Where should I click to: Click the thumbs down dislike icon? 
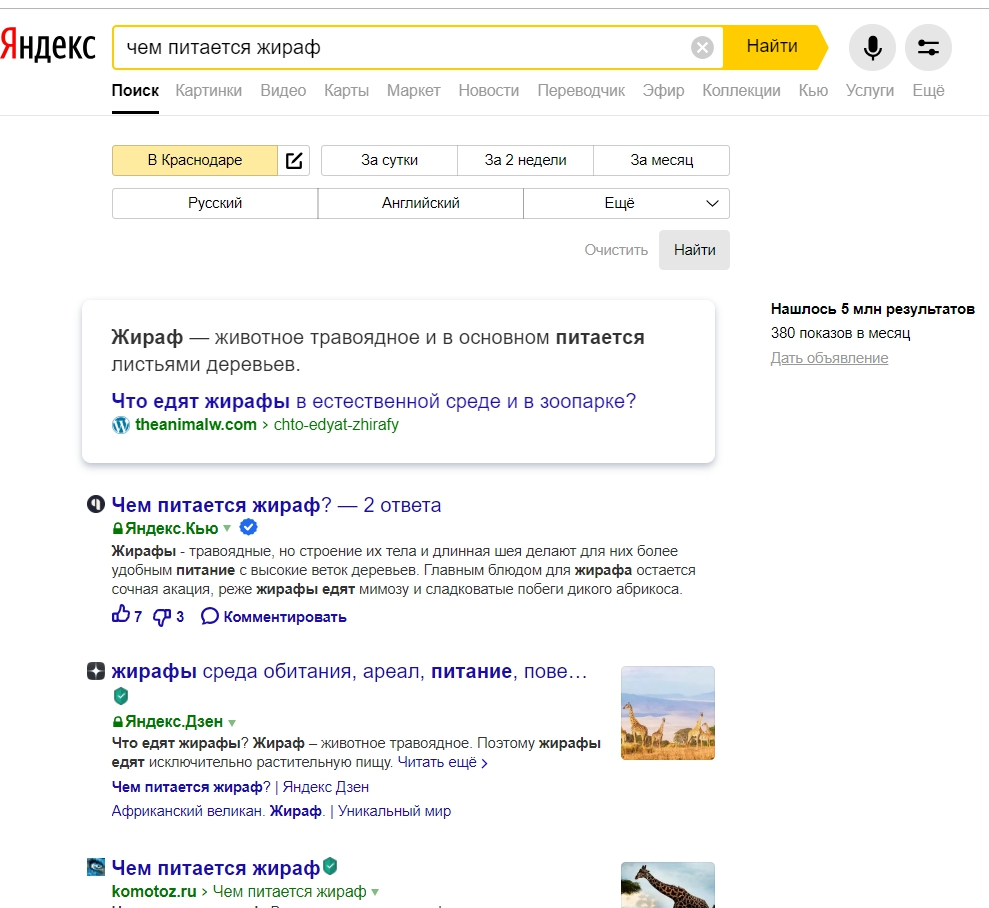click(x=161, y=617)
